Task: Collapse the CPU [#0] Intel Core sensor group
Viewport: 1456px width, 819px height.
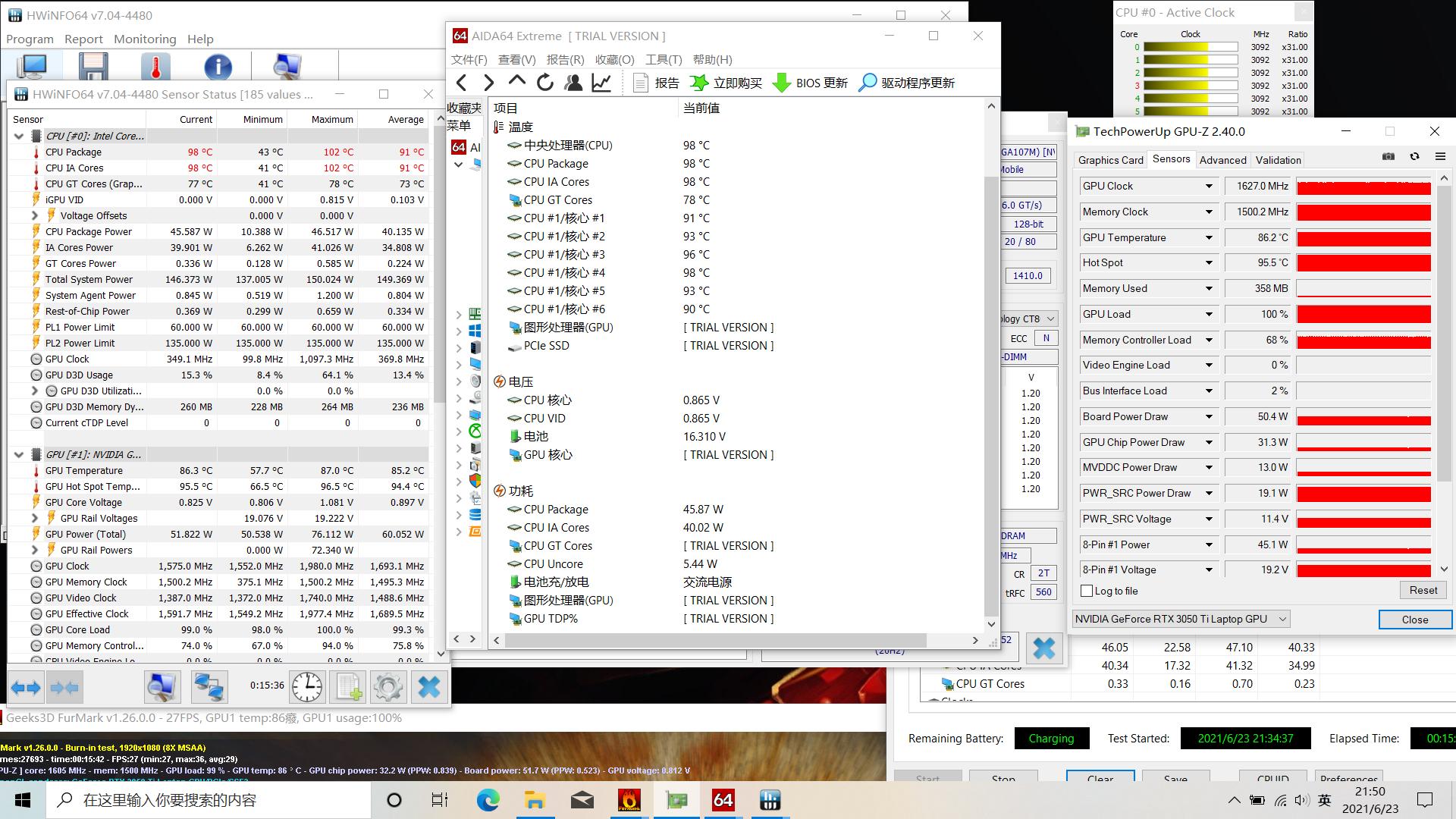Action: pyautogui.click(x=19, y=136)
